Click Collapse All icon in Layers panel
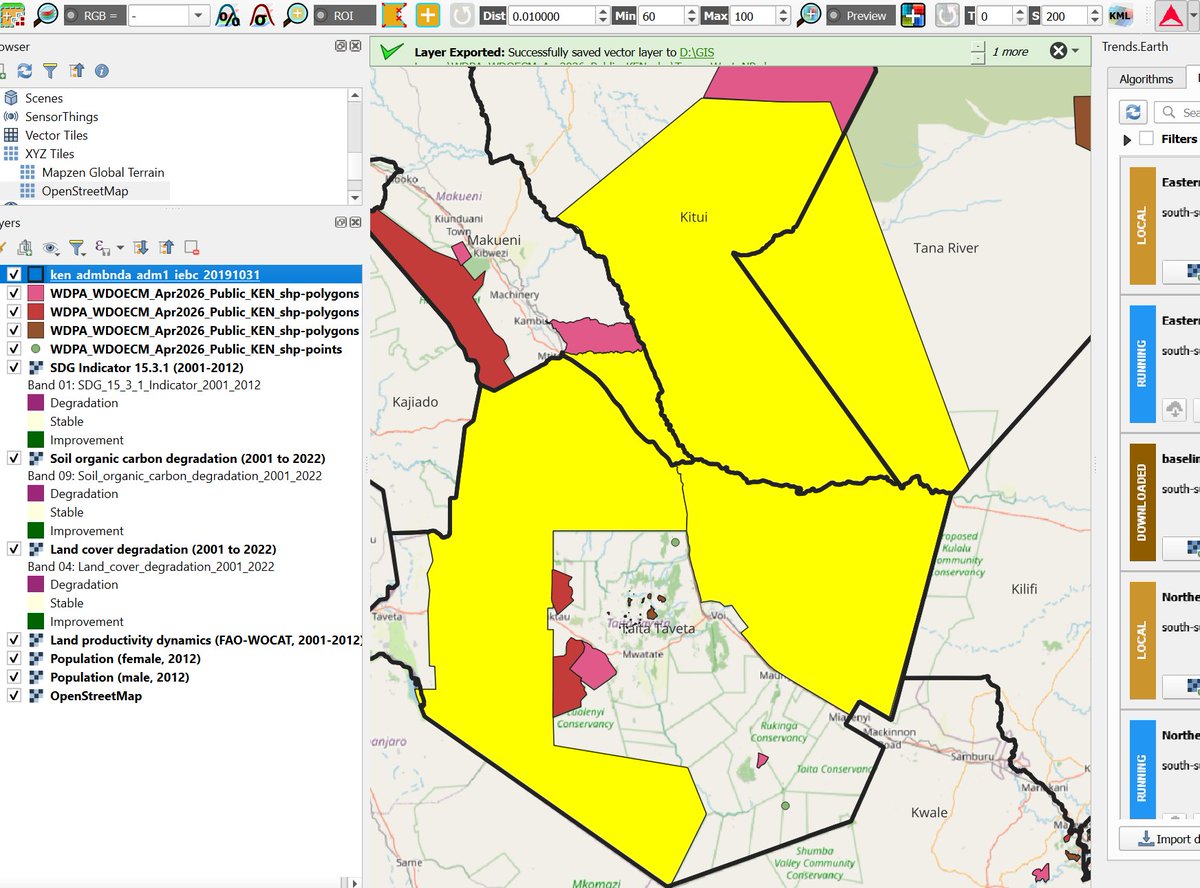The image size is (1200, 888). [x=166, y=247]
